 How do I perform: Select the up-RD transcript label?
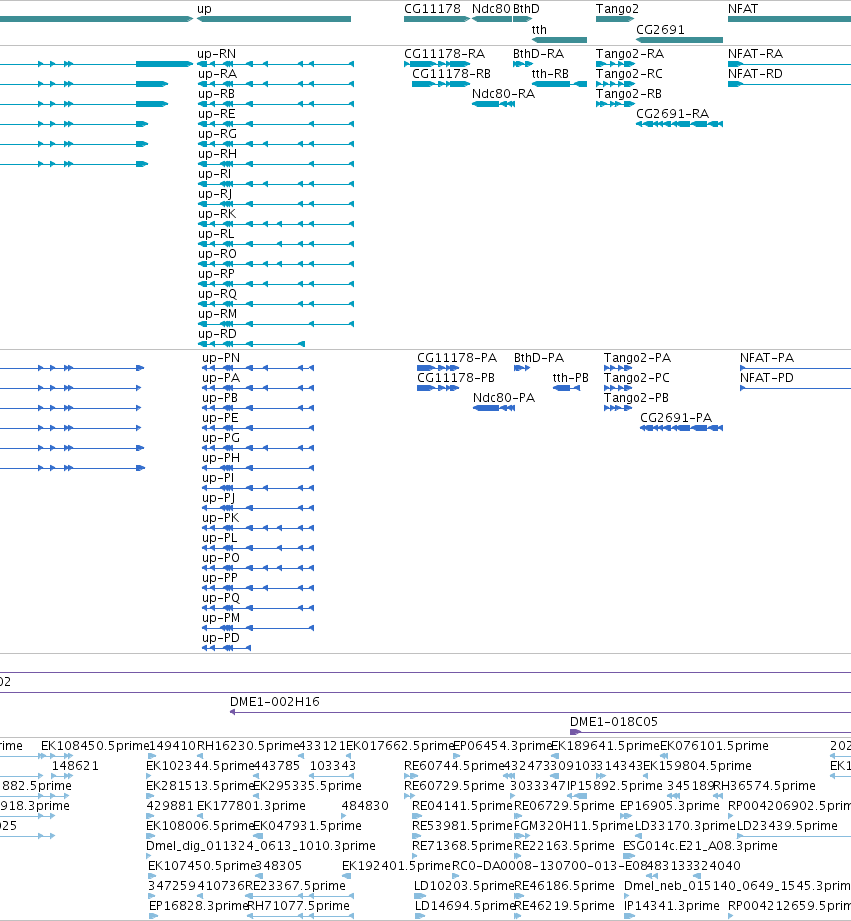coord(217,334)
